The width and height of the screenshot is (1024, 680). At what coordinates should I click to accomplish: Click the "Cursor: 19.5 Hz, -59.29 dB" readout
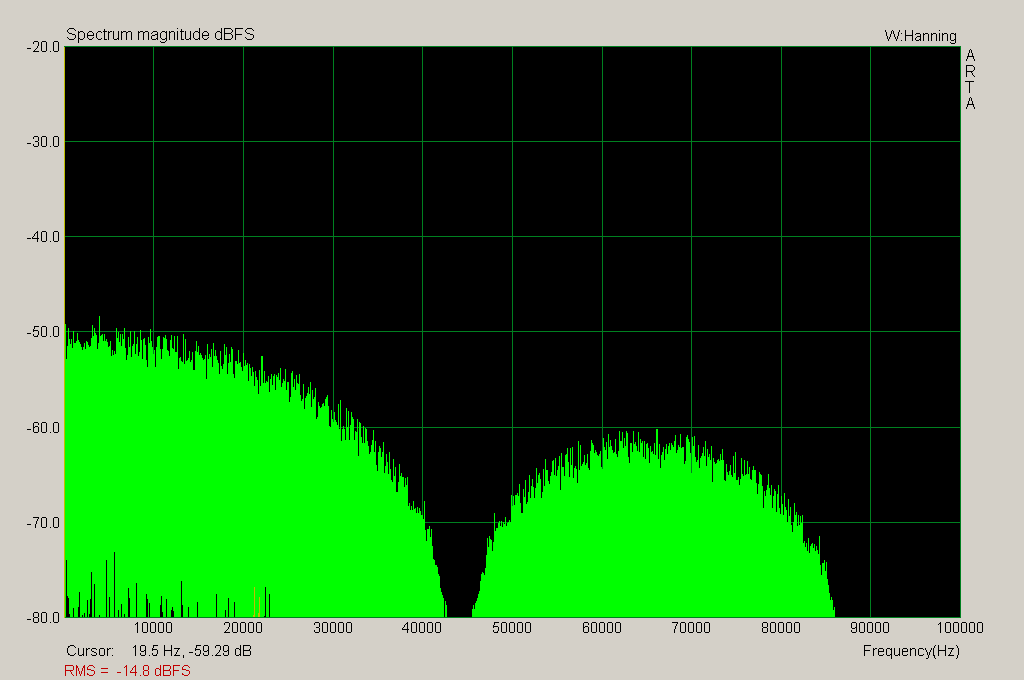click(x=159, y=651)
